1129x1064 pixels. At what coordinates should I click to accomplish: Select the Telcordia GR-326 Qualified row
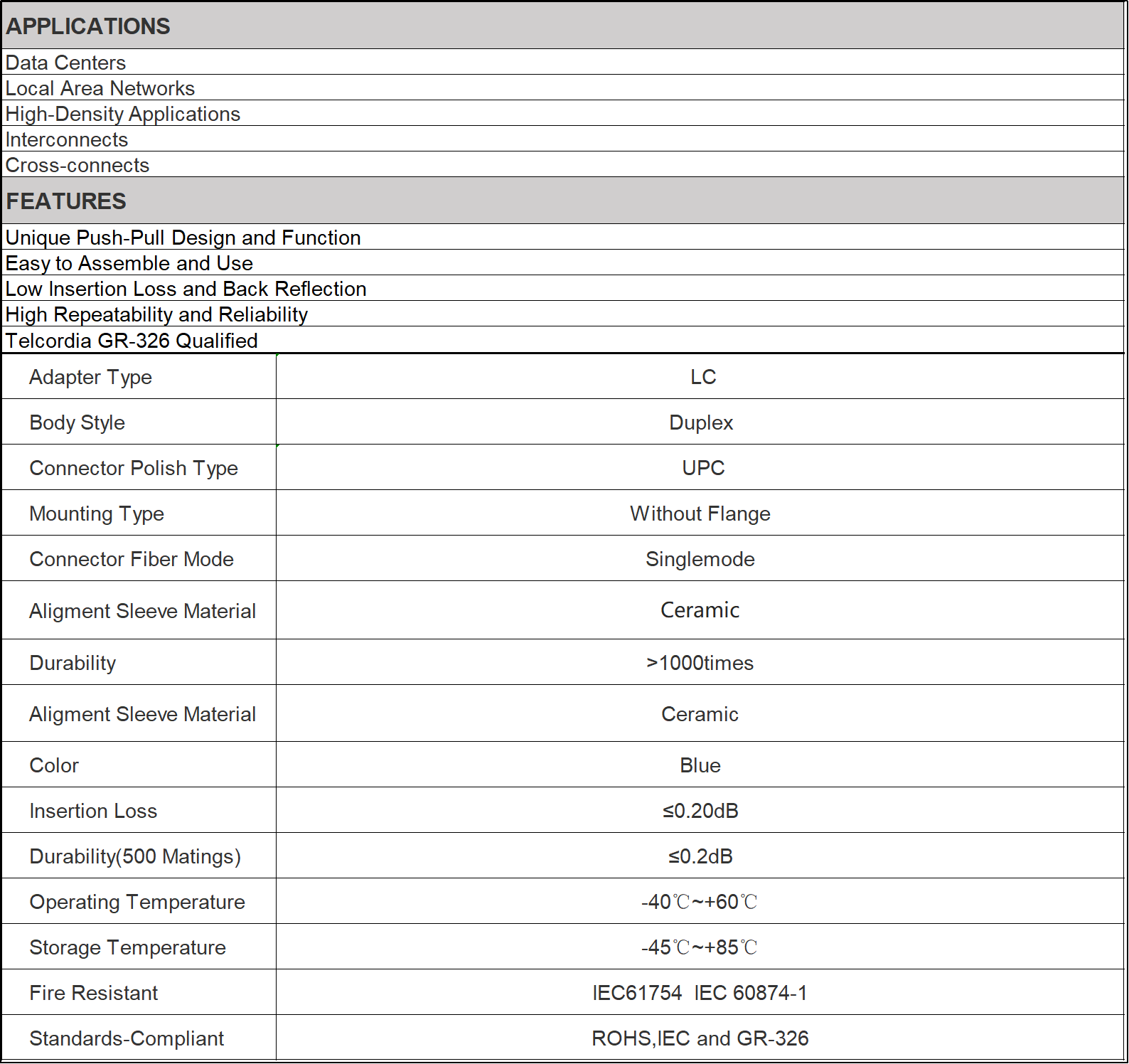[x=132, y=341]
